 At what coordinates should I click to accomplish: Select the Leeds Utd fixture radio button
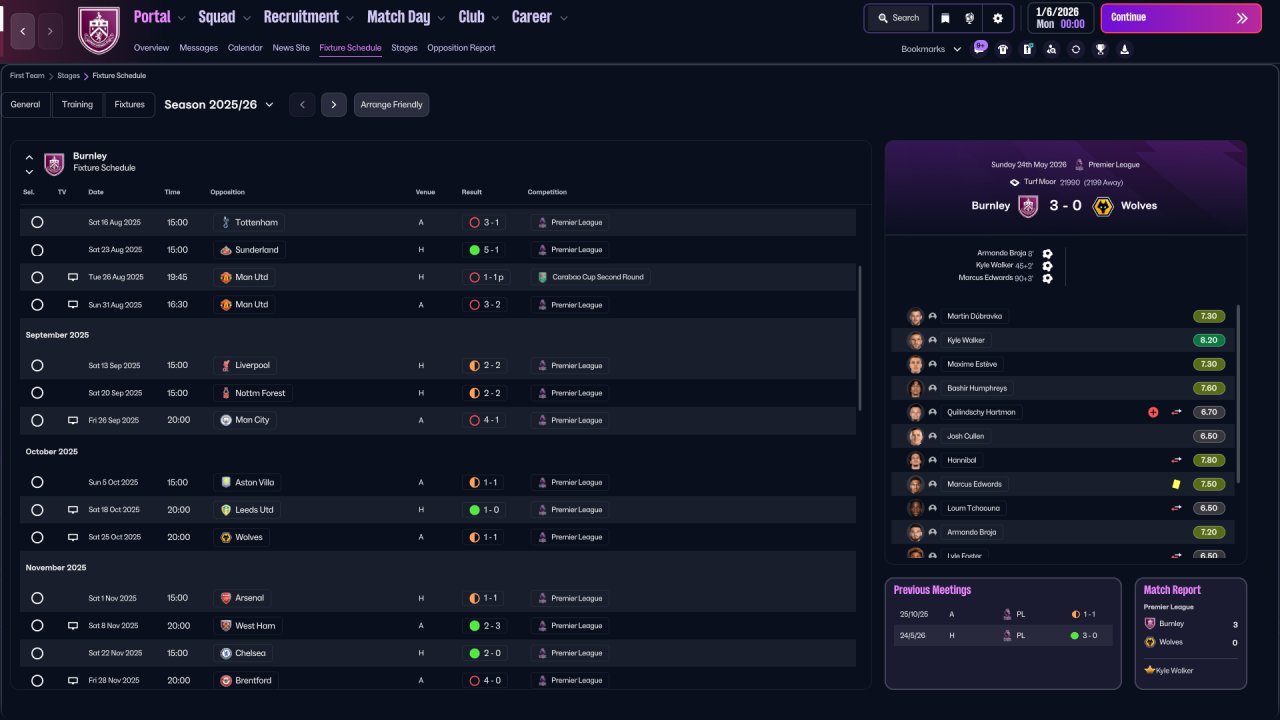[x=37, y=510]
